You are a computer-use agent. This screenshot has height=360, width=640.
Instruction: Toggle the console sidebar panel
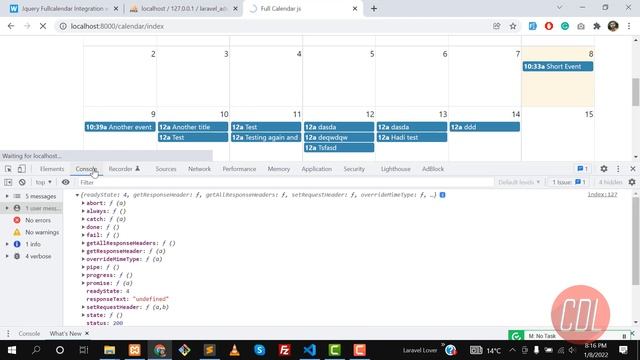pyautogui.click(x=8, y=182)
